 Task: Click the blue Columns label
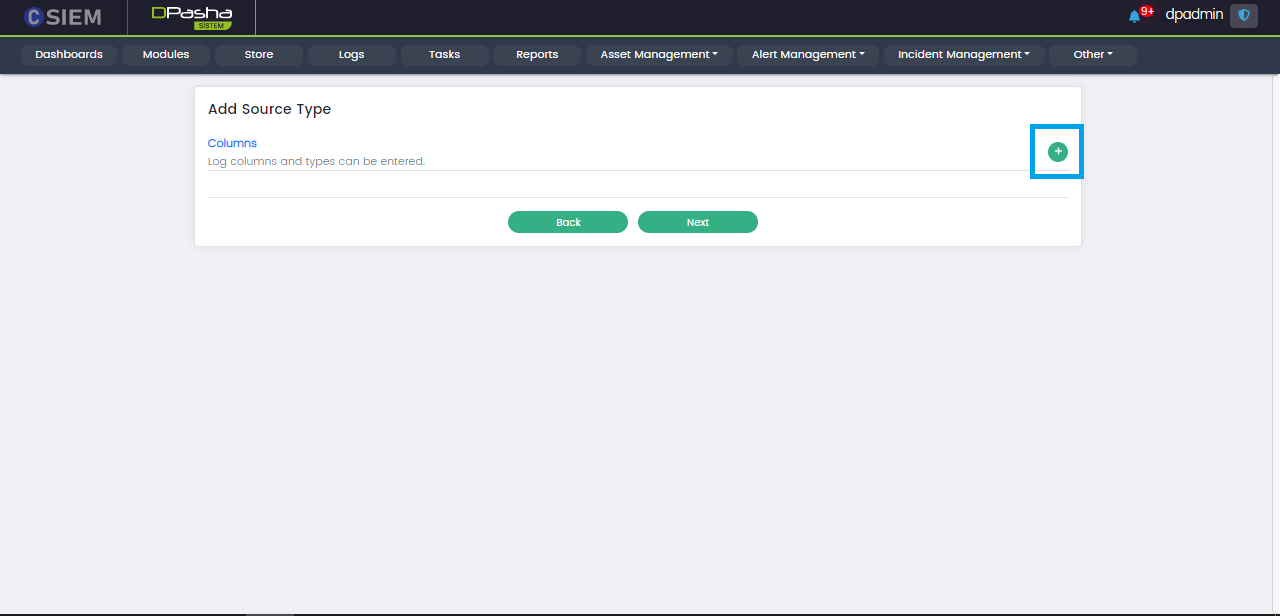(x=232, y=143)
